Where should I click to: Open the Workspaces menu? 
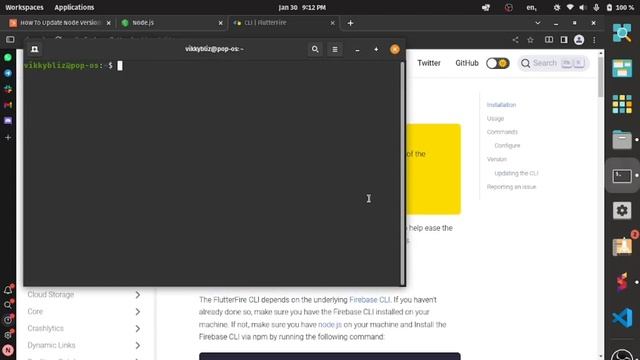(24, 7)
